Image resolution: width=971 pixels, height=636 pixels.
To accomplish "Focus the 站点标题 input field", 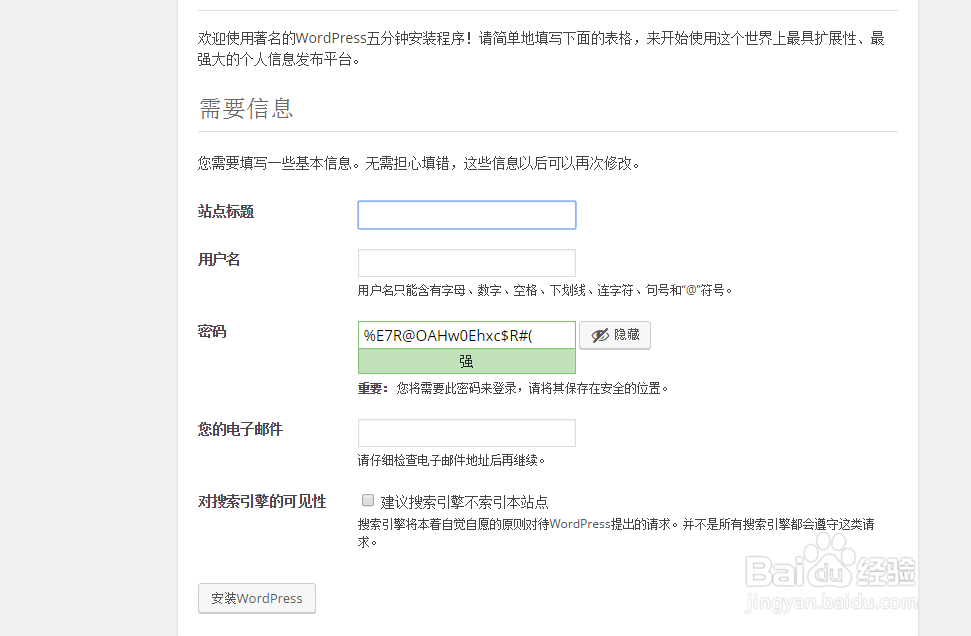I will 467,215.
